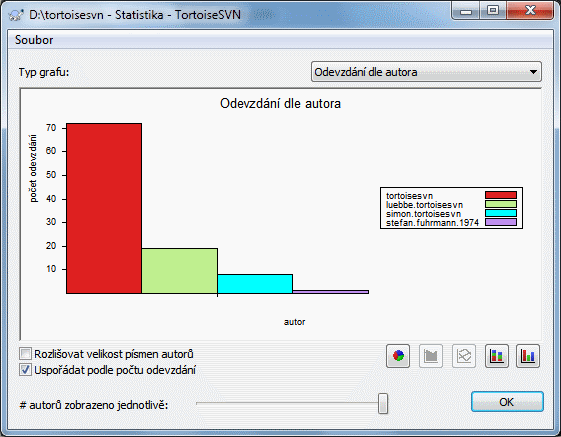561x437 pixels.
Task: Click the red tortoisesvn bar in chart
Action: coord(104,208)
